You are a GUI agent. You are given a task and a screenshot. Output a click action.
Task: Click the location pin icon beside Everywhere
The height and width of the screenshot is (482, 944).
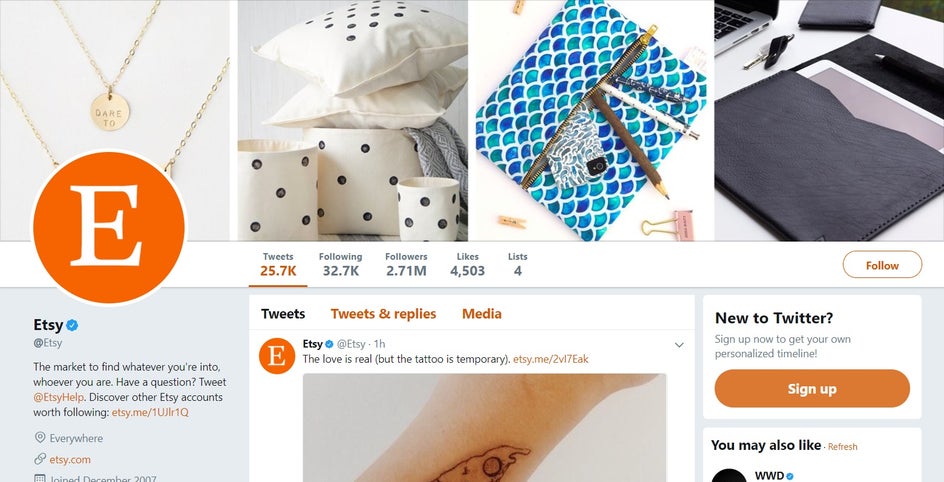(x=40, y=438)
